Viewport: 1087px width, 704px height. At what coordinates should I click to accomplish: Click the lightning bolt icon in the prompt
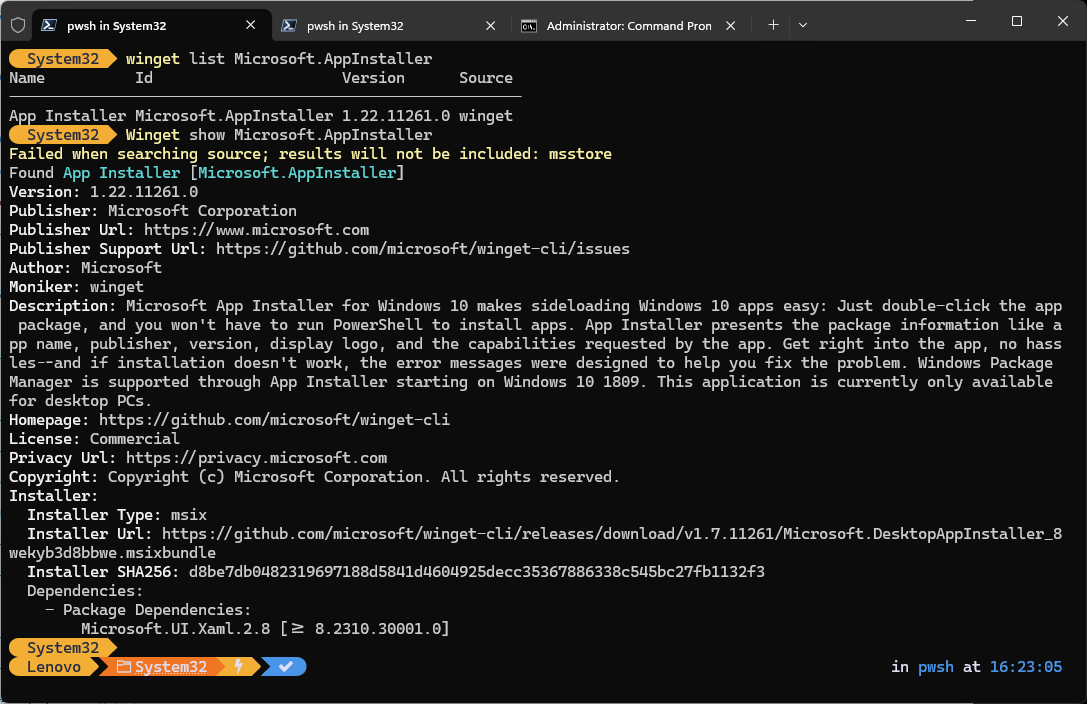[239, 666]
